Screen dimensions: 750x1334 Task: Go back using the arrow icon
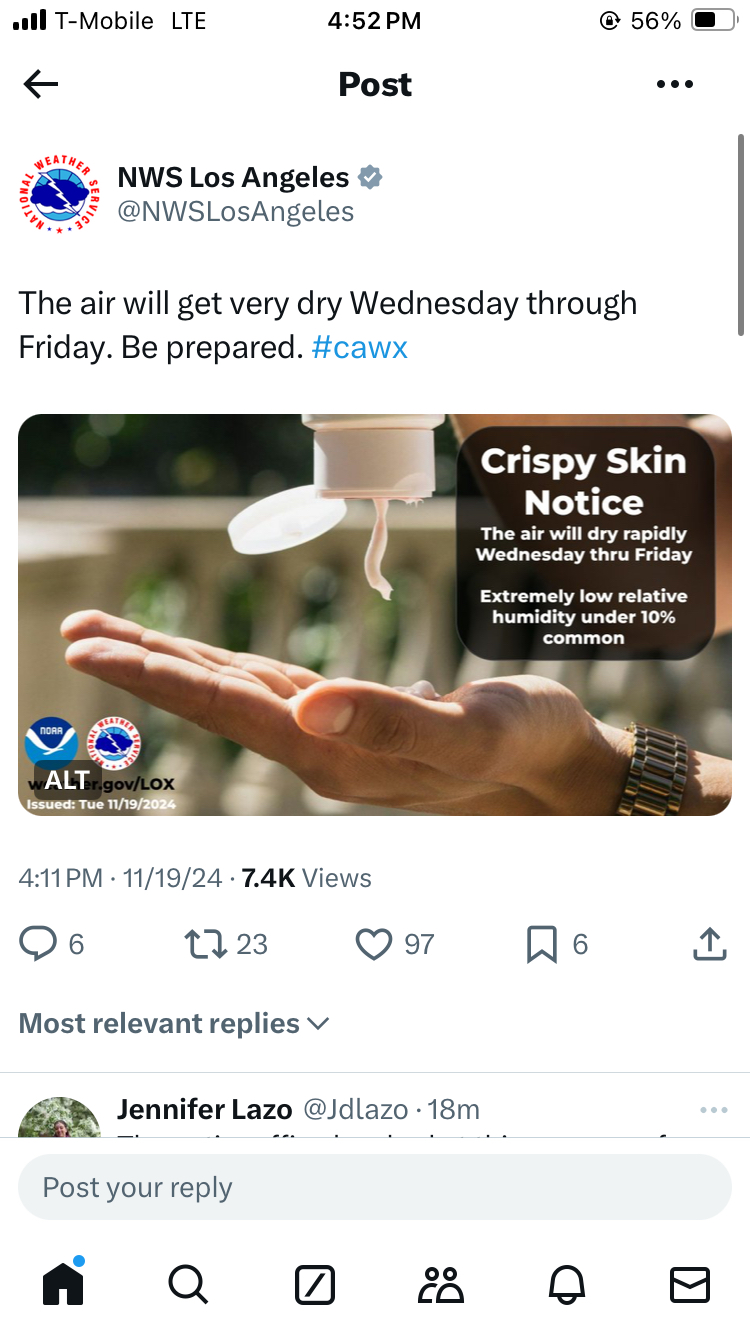click(x=41, y=85)
